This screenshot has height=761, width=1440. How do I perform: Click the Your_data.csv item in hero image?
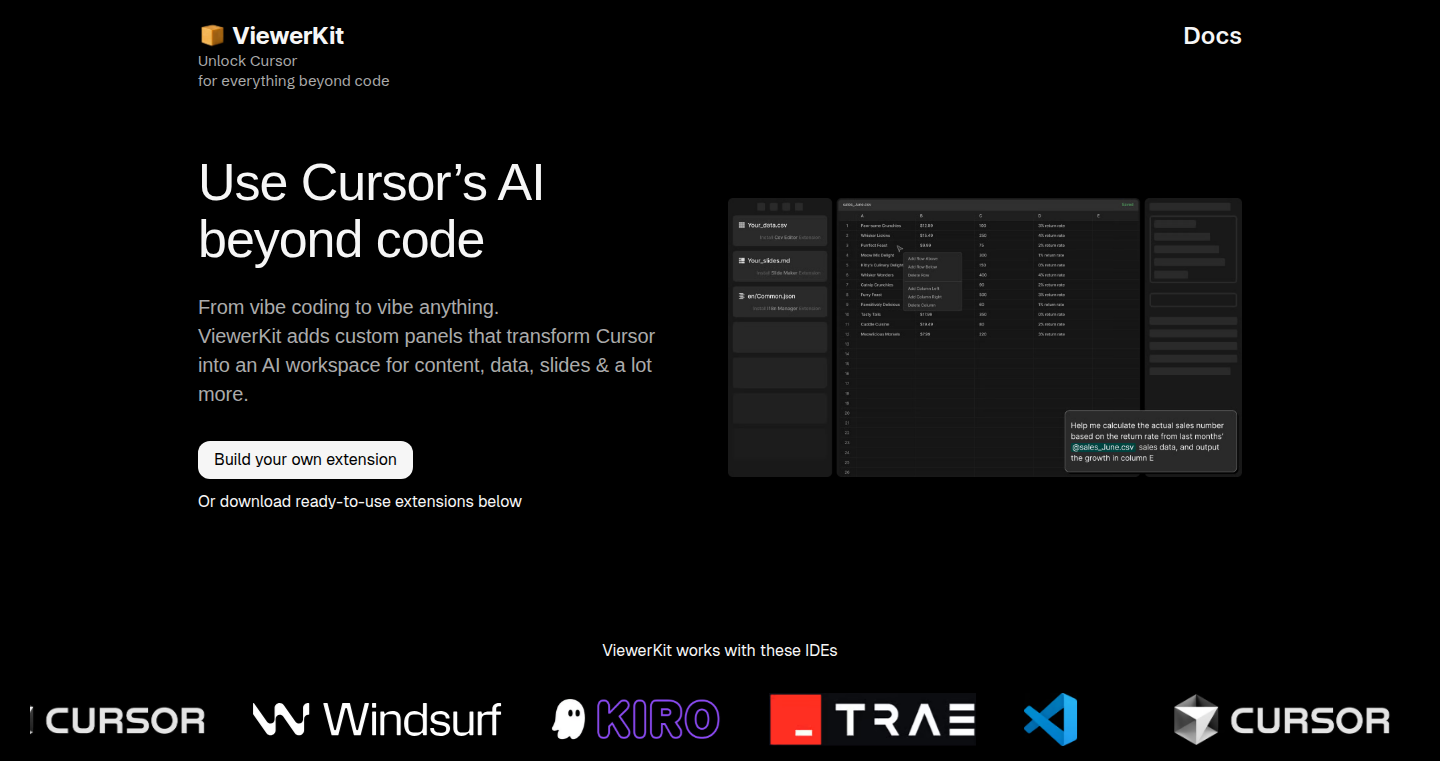780,230
